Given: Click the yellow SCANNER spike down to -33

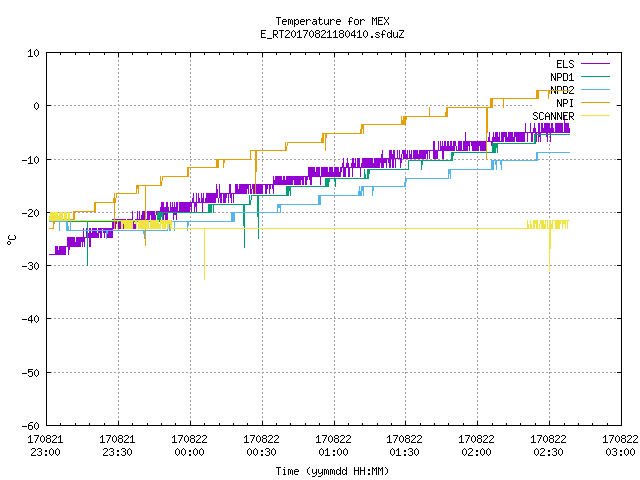Looking at the screenshot, I should 204,254.
